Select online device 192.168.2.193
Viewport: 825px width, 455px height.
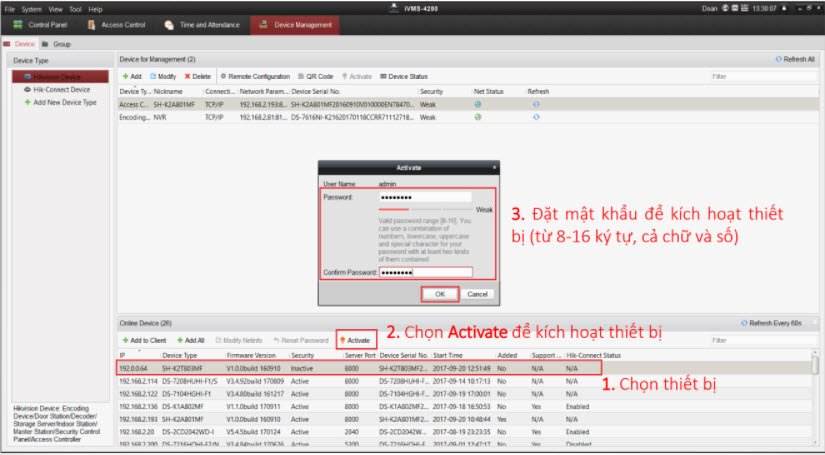[x=465, y=419]
